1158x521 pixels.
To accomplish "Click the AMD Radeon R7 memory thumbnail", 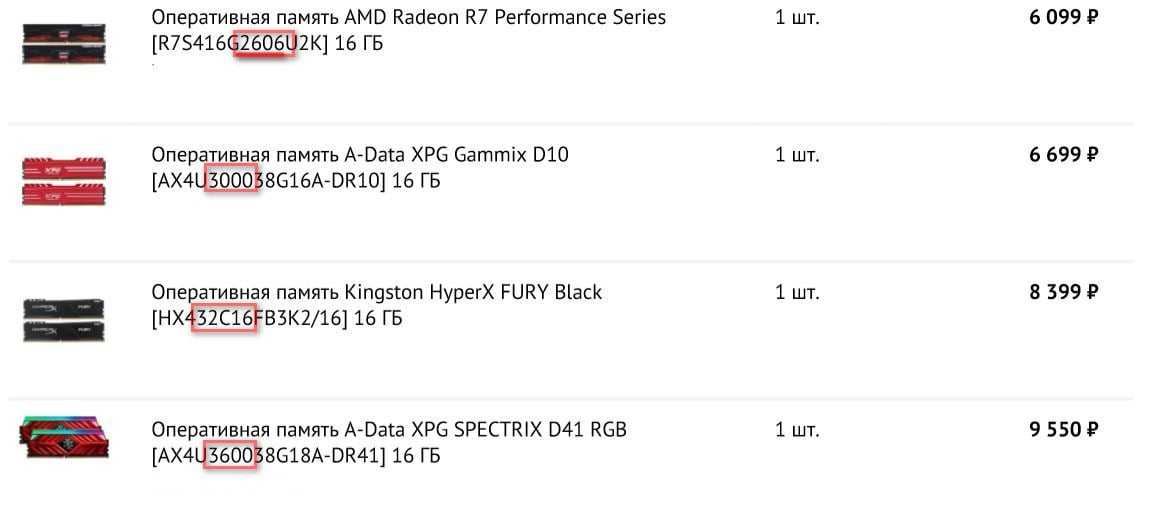I will click(63, 44).
